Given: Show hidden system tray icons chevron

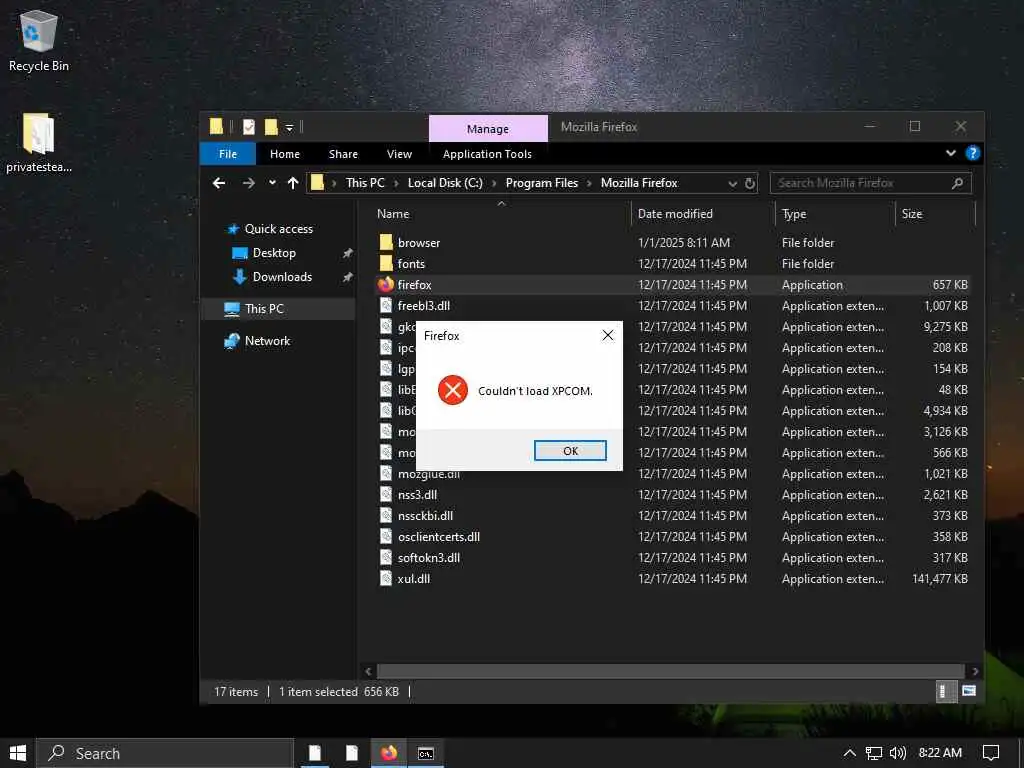Looking at the screenshot, I should pos(849,753).
